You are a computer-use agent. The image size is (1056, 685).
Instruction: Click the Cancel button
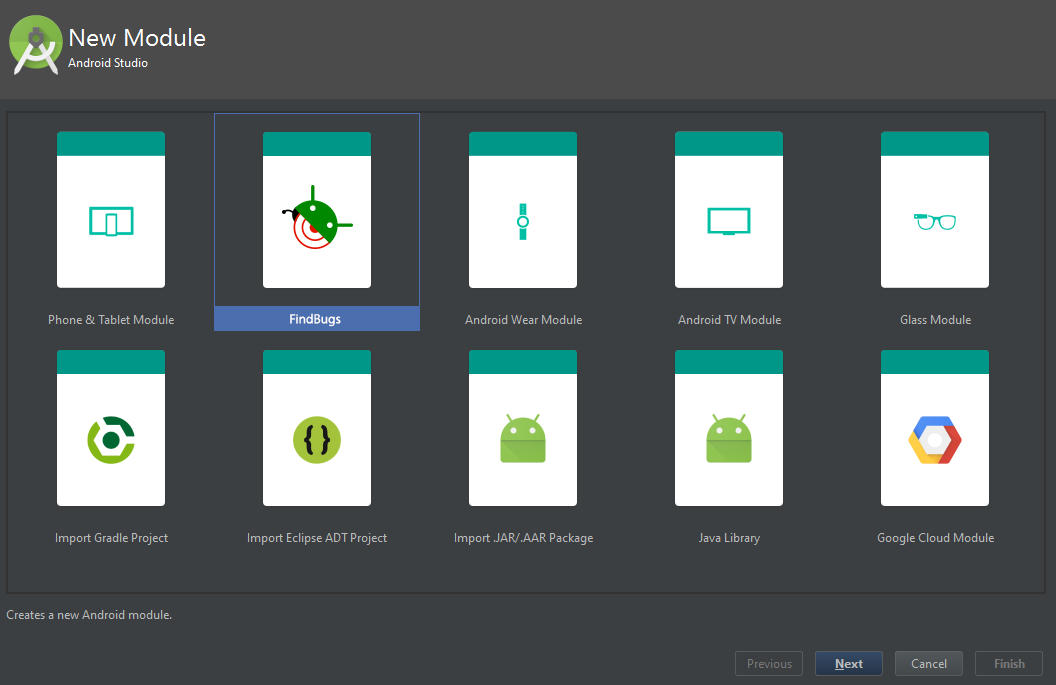[x=929, y=663]
